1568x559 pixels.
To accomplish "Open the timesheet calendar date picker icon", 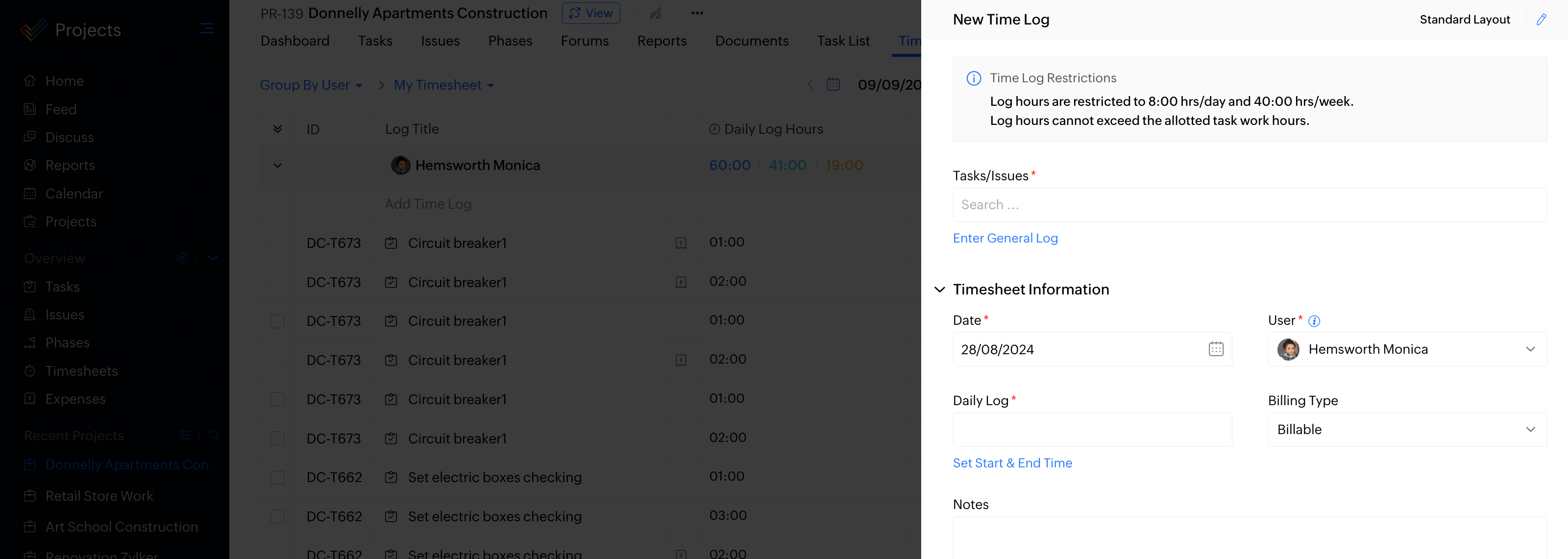I will tap(833, 85).
